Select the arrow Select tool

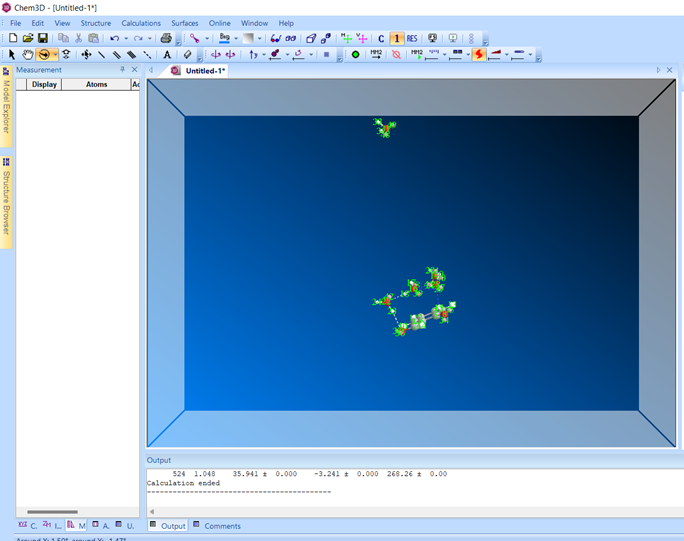pos(12,55)
